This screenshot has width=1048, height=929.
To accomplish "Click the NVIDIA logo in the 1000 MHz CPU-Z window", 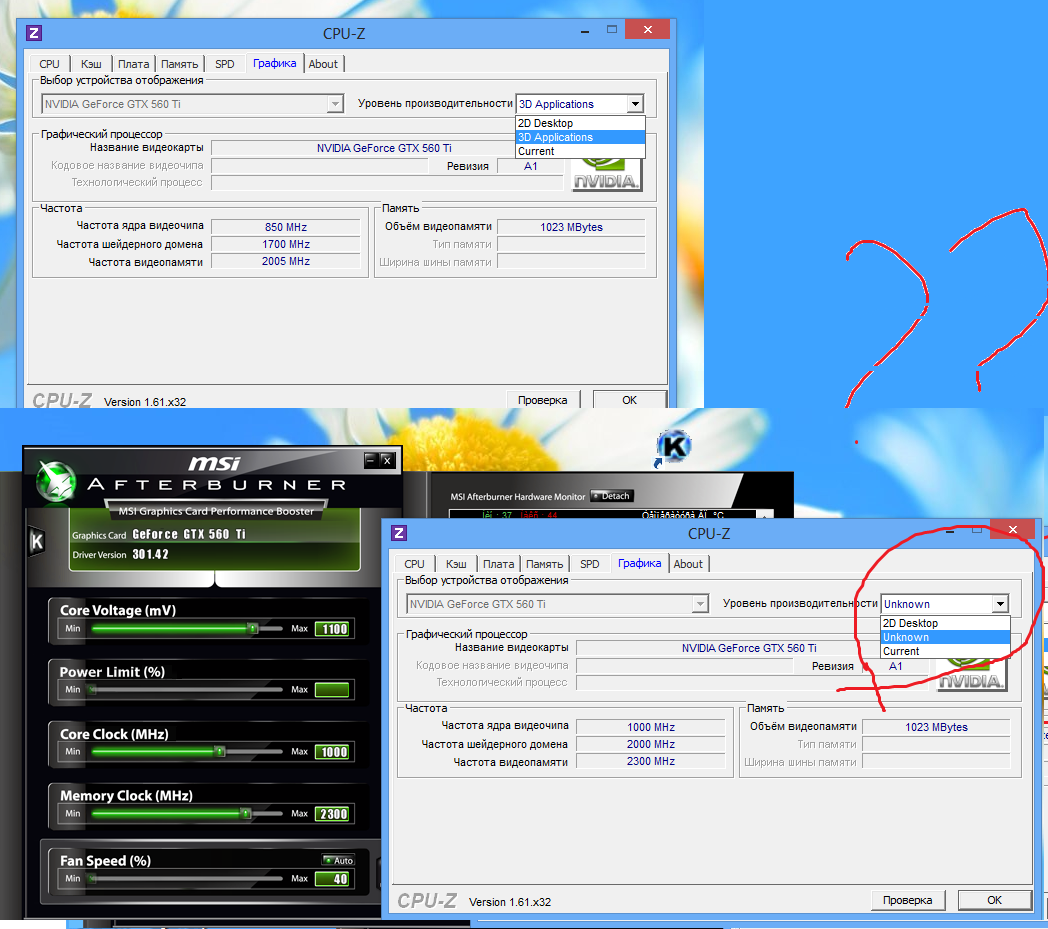I will pos(972,676).
